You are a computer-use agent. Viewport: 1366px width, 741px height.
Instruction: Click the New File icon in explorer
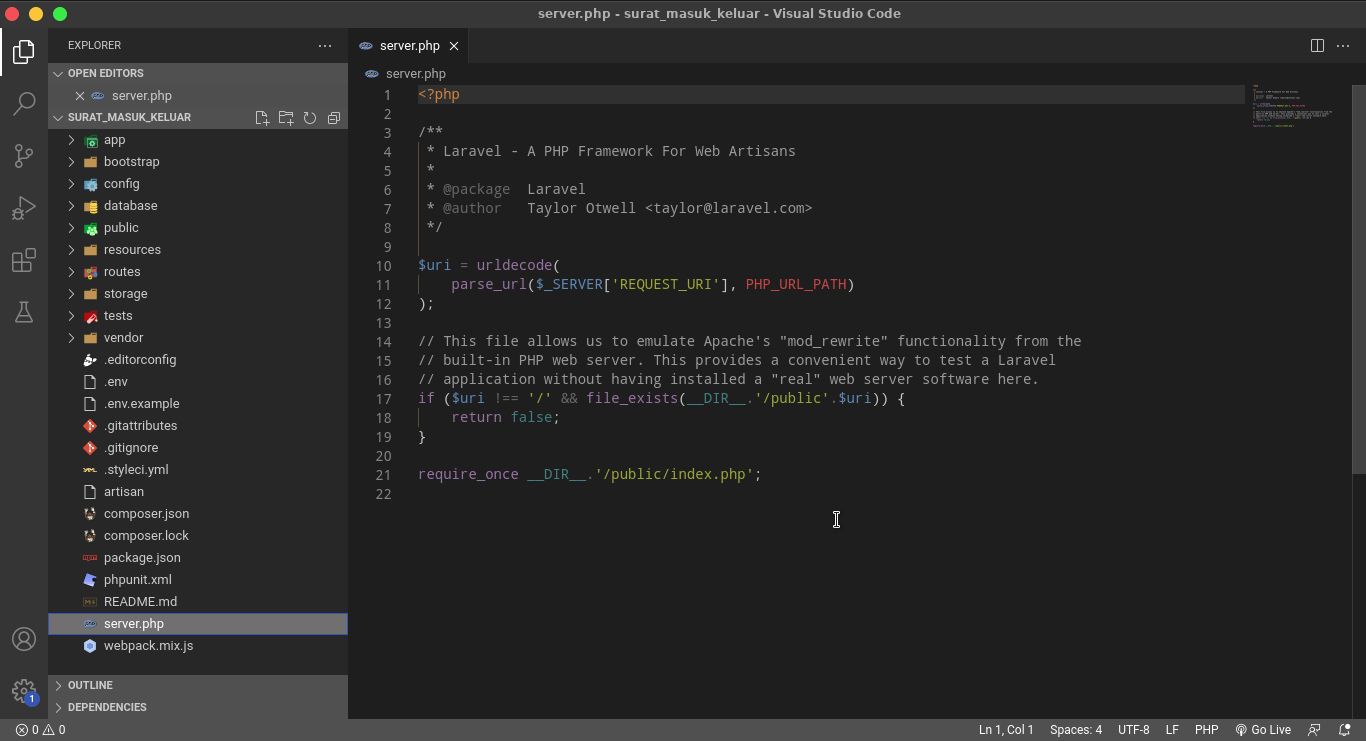(x=262, y=118)
